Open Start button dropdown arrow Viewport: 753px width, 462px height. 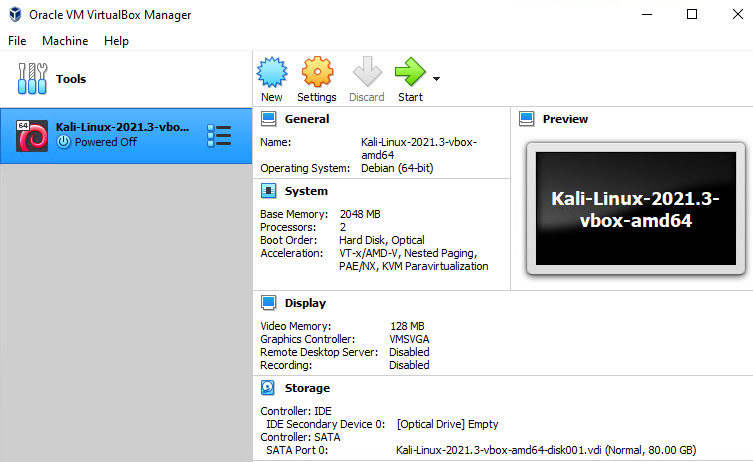point(436,79)
